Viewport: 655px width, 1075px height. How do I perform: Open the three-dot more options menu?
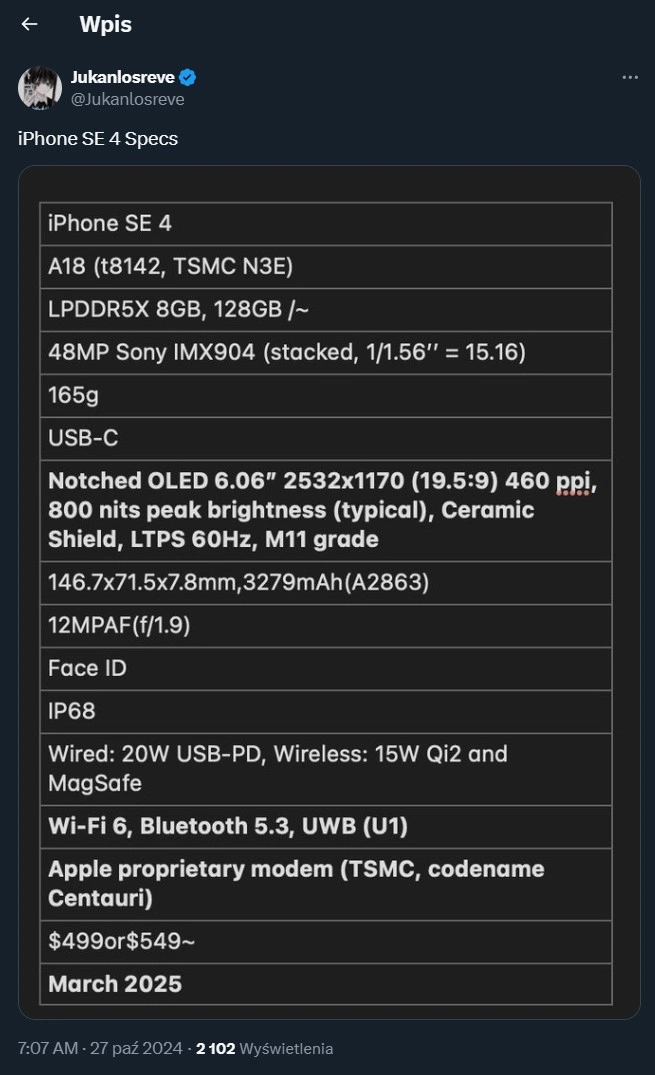click(630, 77)
